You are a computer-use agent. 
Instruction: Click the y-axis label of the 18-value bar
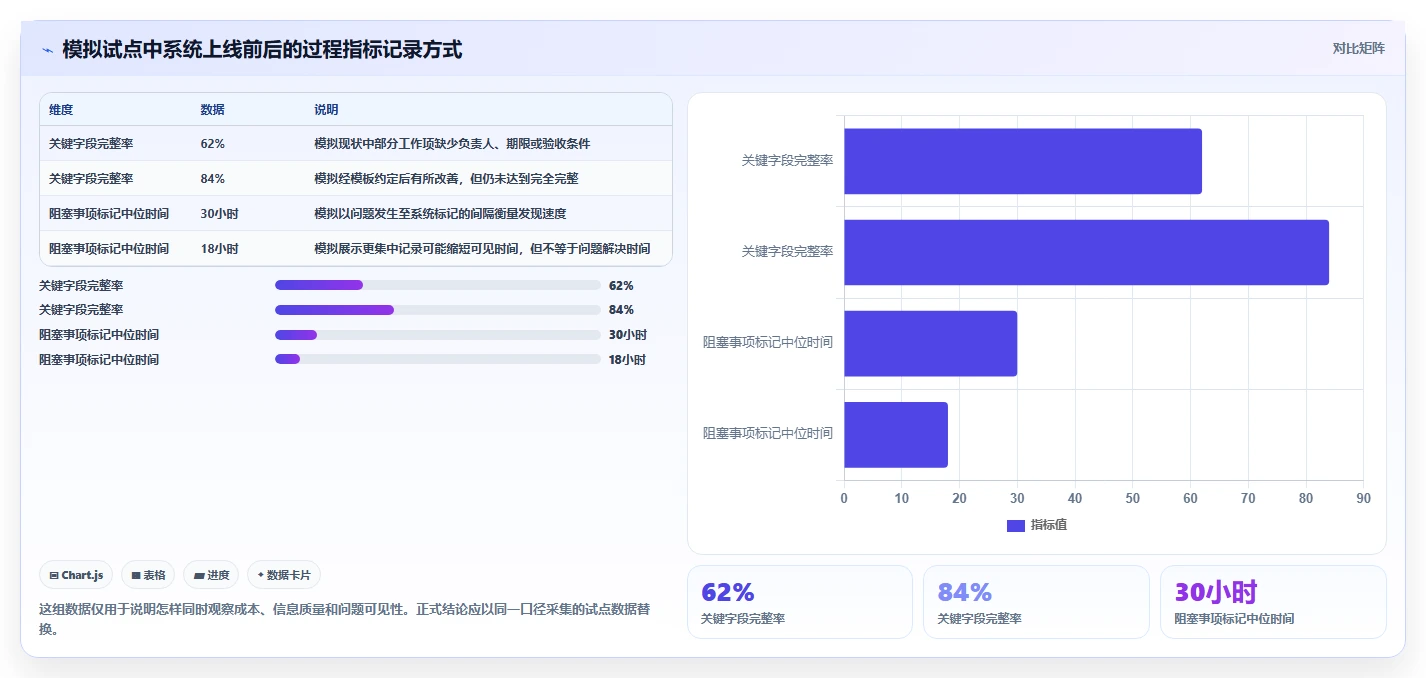768,434
